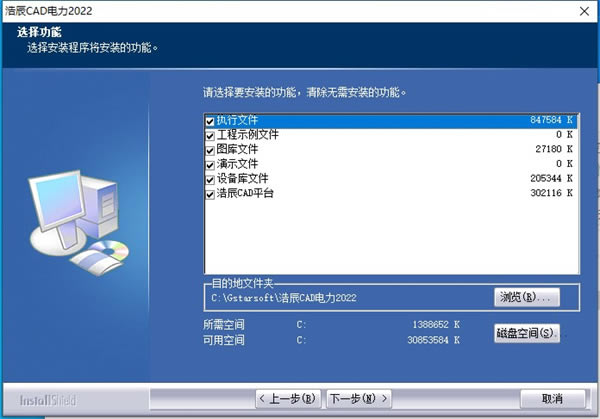
Task: Select the 演示文件 list entry text
Action: click(237, 164)
